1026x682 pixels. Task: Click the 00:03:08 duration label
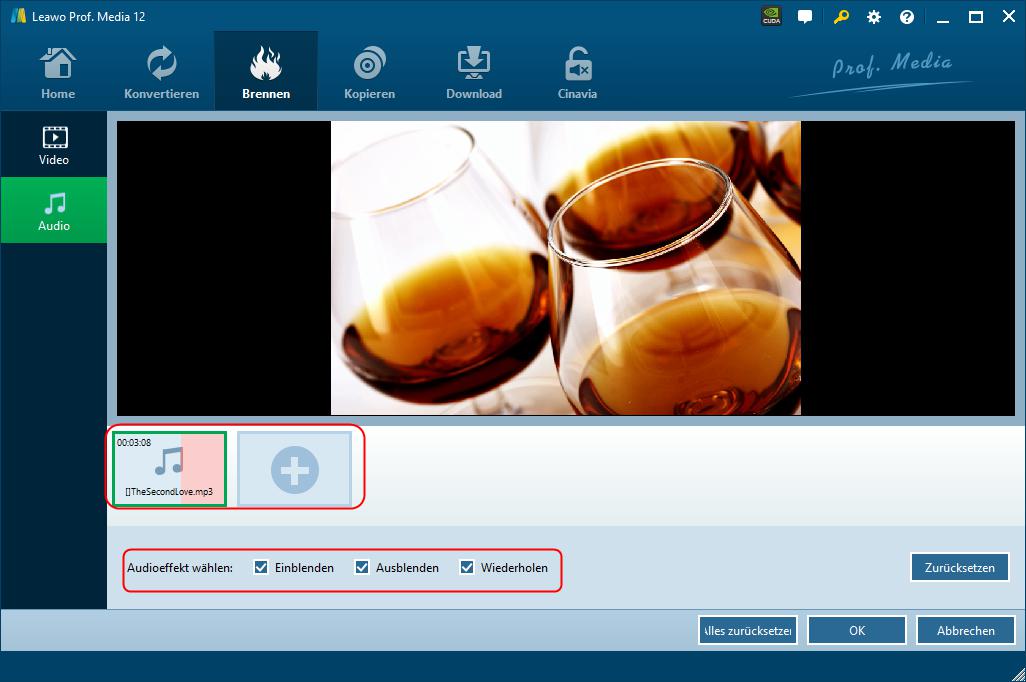(133, 442)
